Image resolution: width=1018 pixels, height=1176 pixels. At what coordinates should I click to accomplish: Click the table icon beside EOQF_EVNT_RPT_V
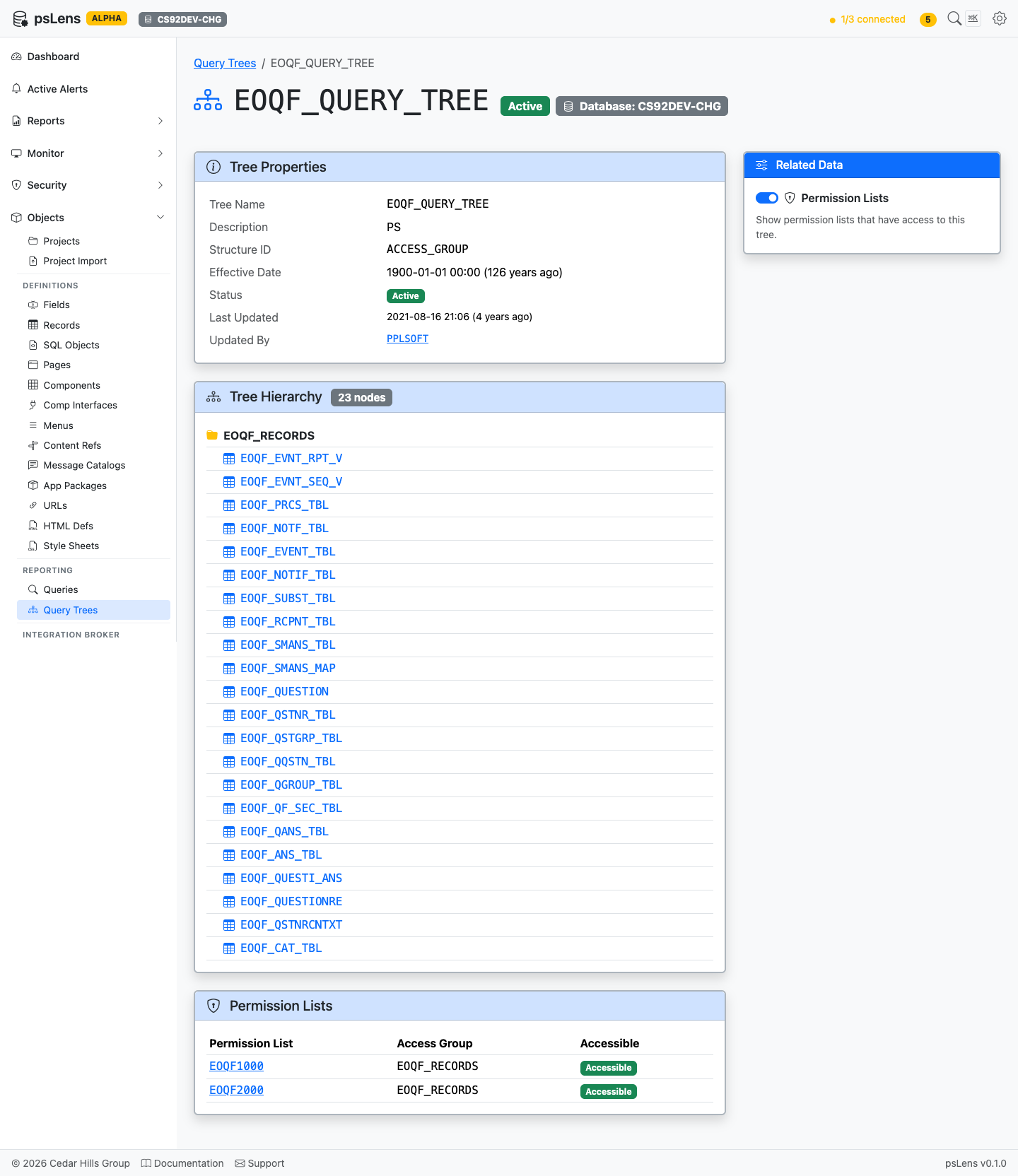click(229, 459)
